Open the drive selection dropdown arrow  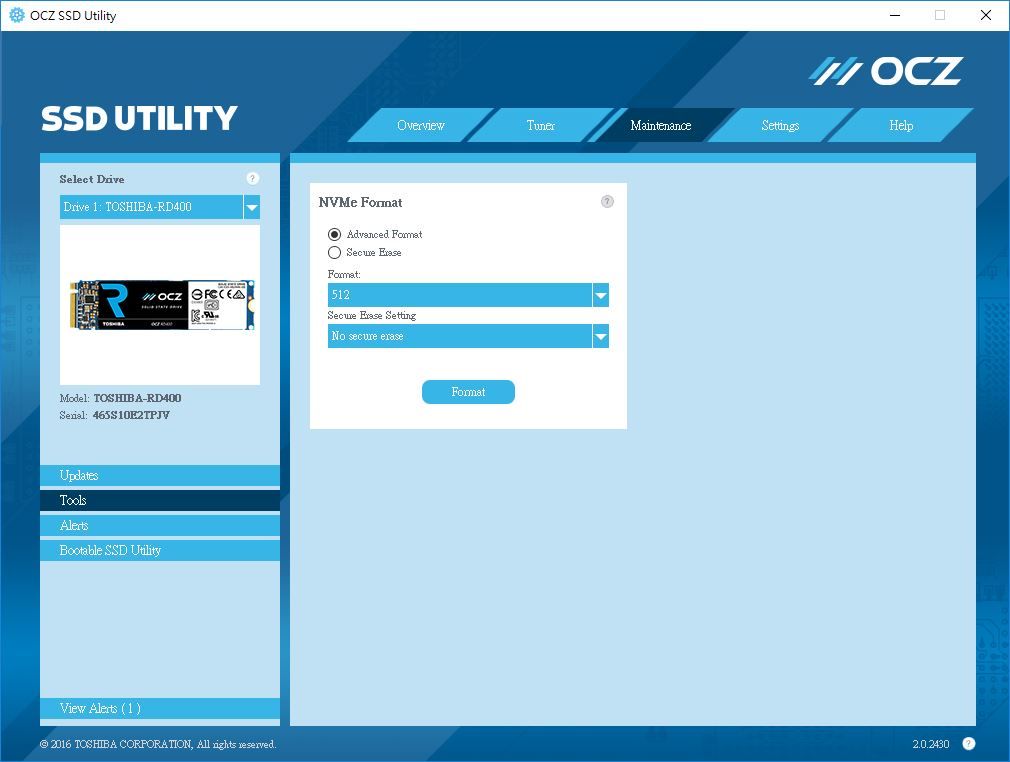click(x=252, y=207)
